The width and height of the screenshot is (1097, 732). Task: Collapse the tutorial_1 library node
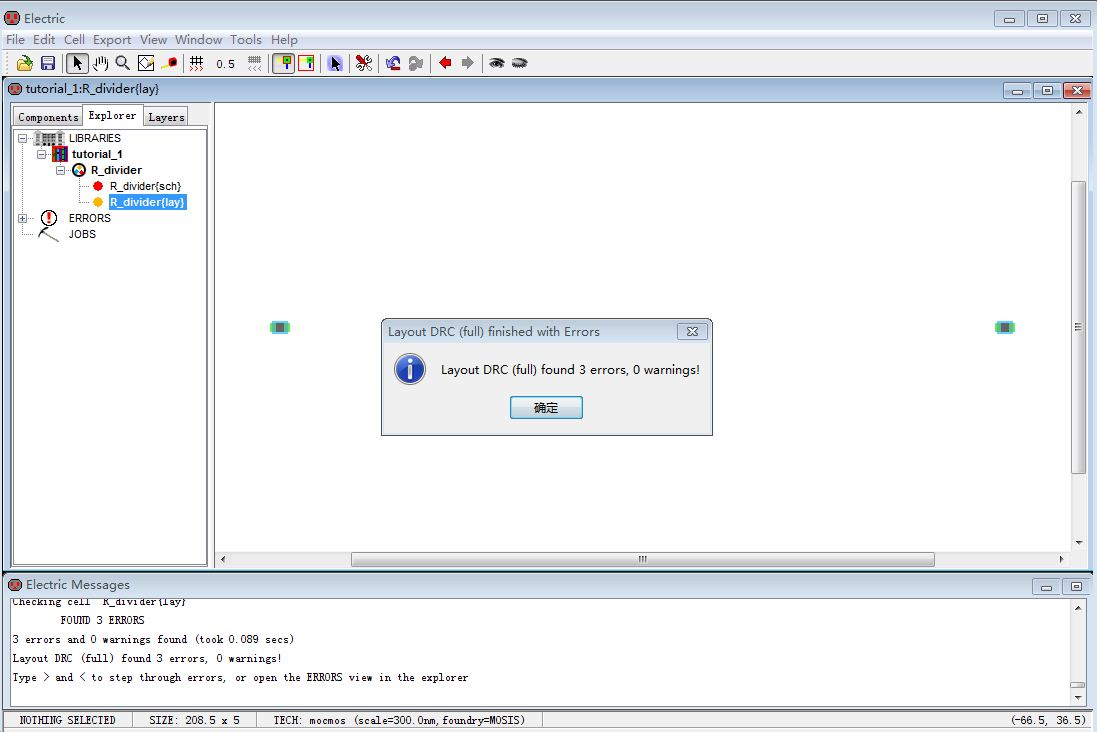[41, 154]
